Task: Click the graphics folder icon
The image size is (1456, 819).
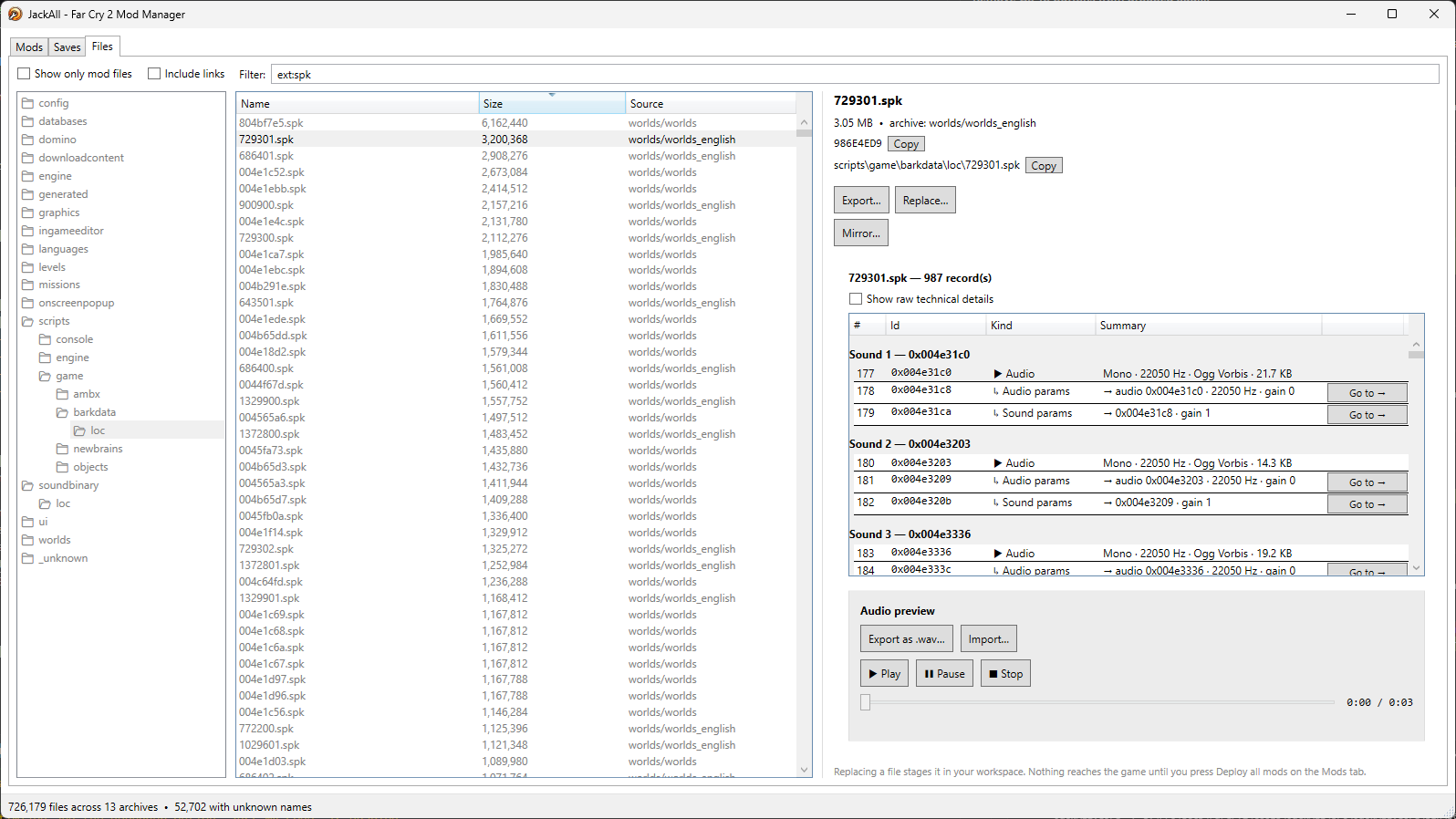Action: click(27, 213)
